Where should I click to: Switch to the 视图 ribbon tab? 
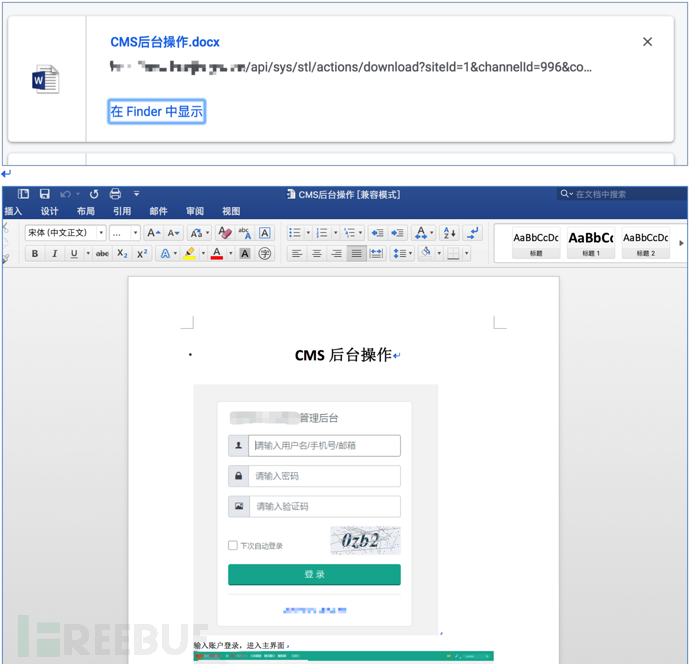click(231, 211)
